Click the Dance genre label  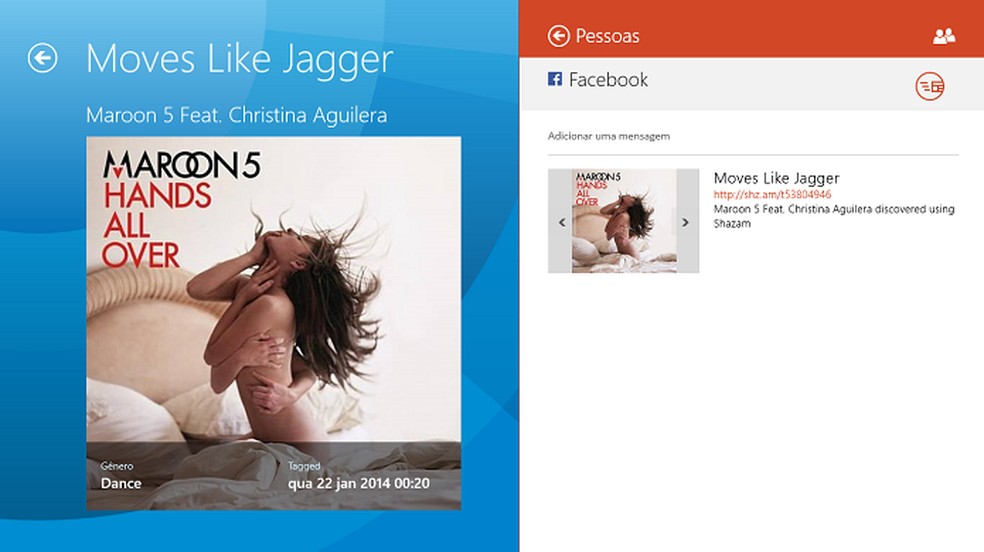coord(120,484)
